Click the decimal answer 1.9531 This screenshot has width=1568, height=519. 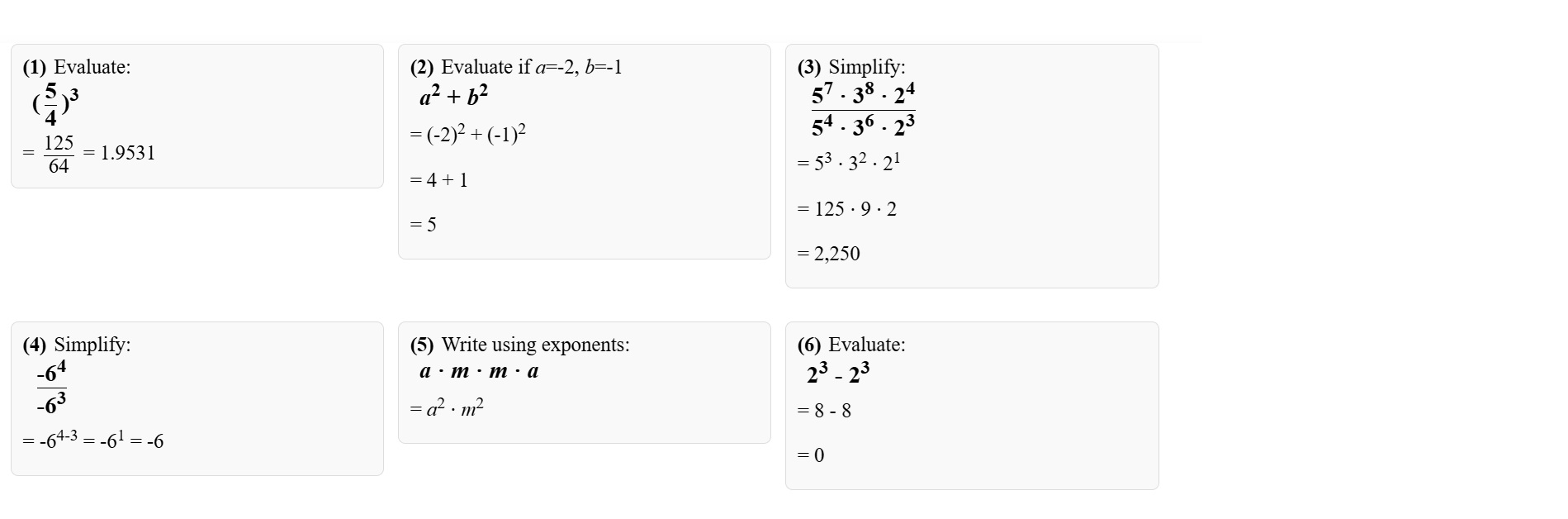(x=127, y=153)
